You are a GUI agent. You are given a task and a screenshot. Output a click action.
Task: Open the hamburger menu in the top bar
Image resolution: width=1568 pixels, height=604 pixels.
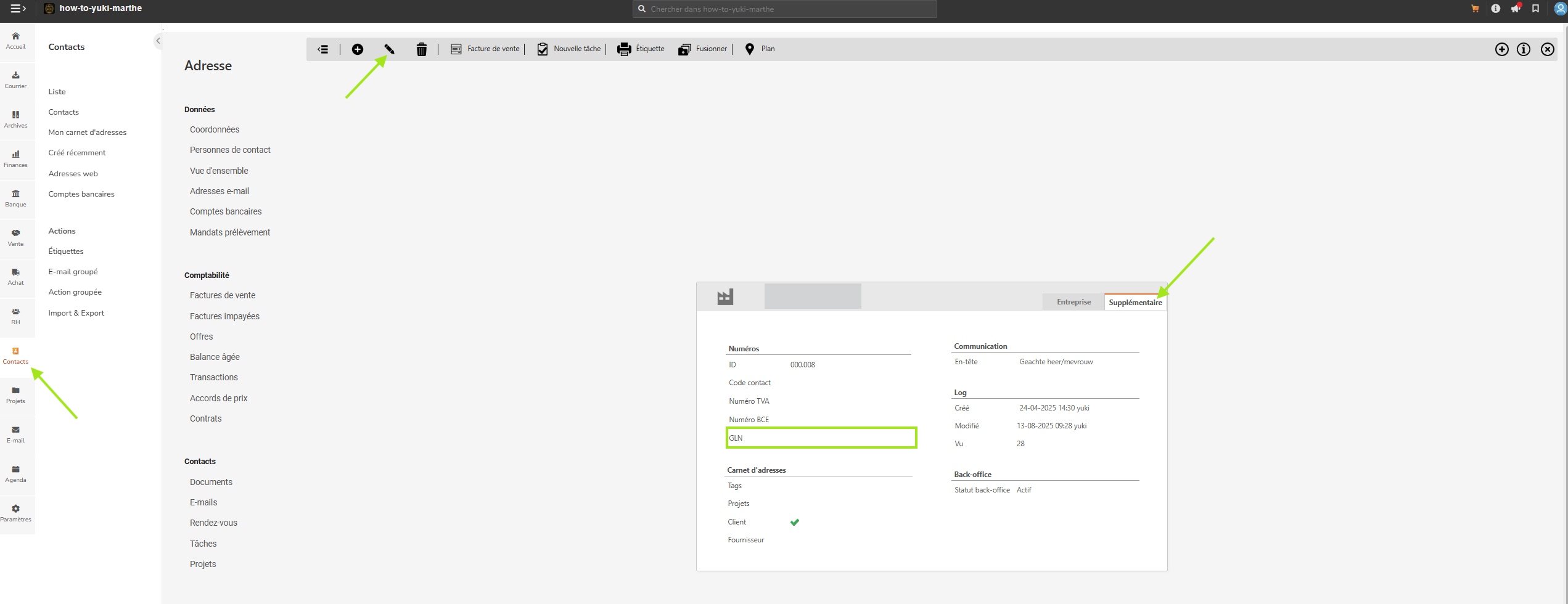(18, 9)
